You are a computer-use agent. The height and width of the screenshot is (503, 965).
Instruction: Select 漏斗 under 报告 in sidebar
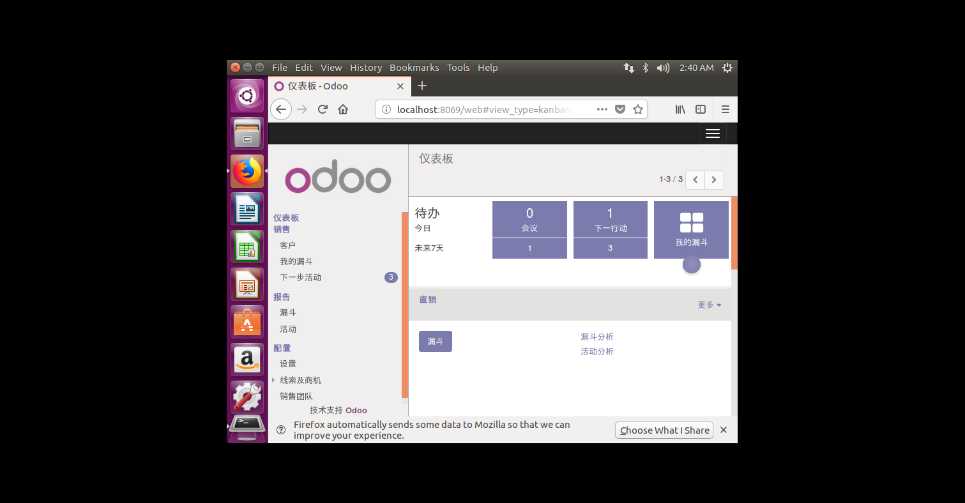click(x=287, y=313)
